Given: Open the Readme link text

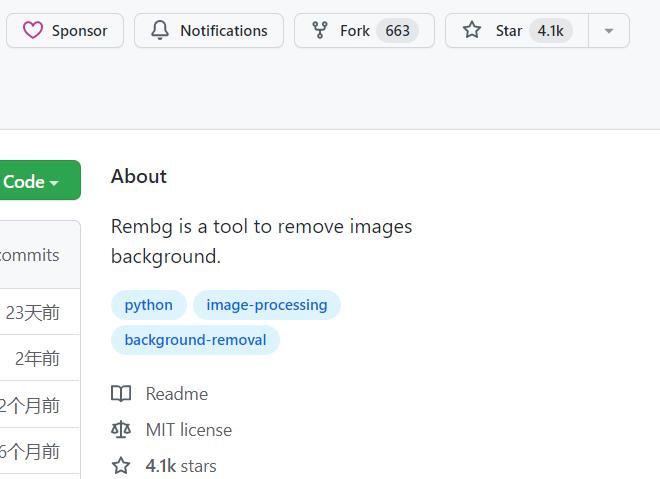Looking at the screenshot, I should (x=177, y=394).
